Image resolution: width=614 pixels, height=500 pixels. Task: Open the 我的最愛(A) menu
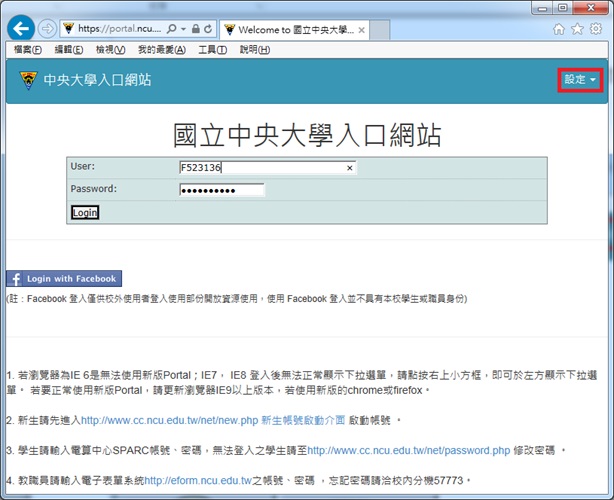coord(161,50)
